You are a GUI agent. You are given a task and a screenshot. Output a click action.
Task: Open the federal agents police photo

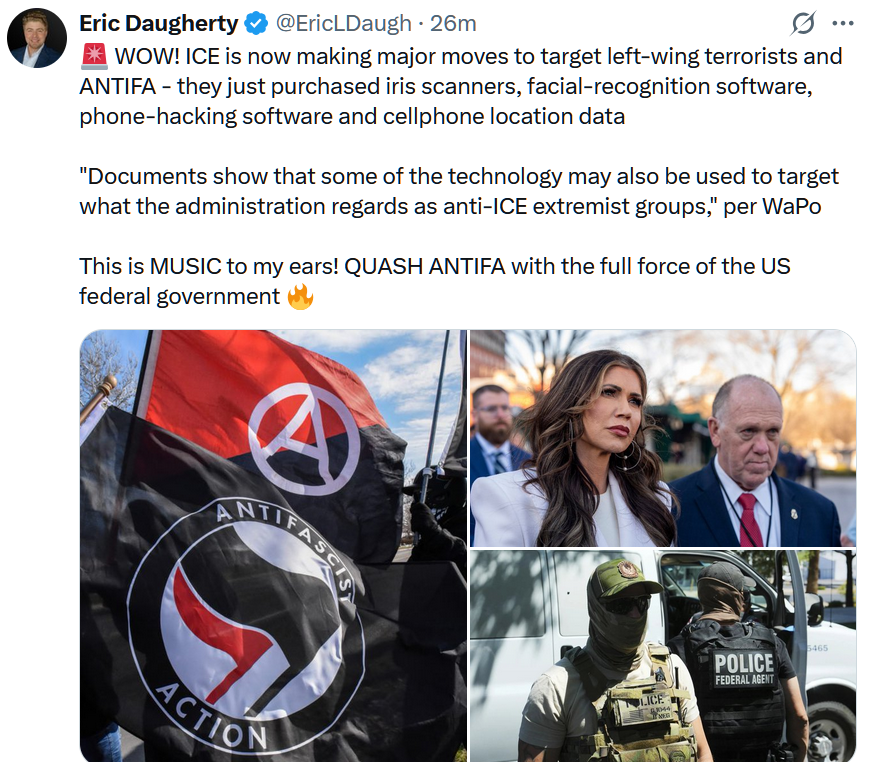(663, 656)
